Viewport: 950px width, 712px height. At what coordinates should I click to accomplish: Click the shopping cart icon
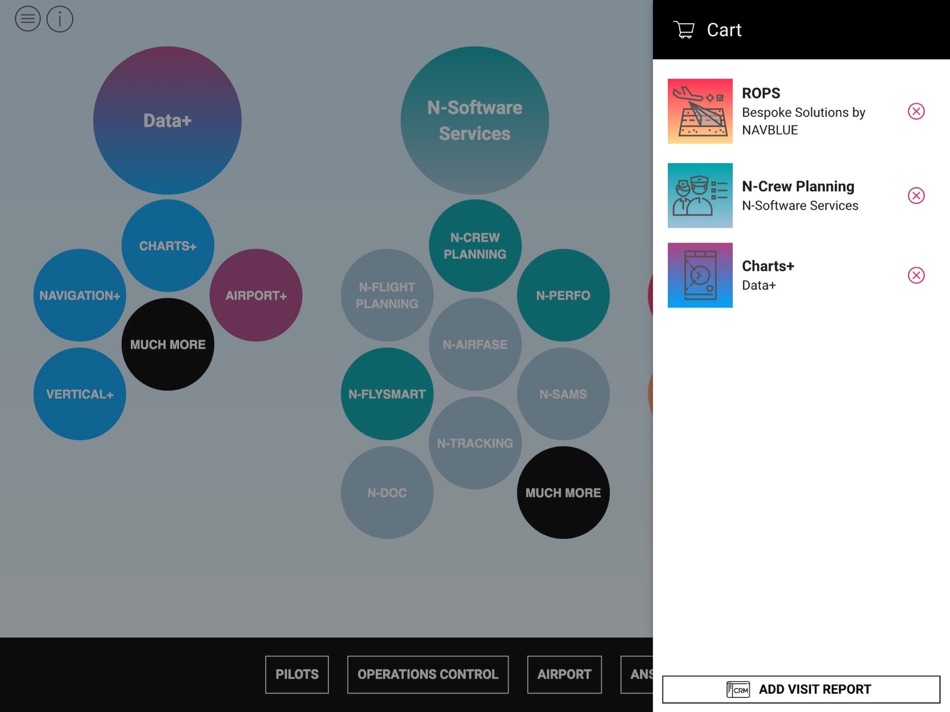point(684,30)
